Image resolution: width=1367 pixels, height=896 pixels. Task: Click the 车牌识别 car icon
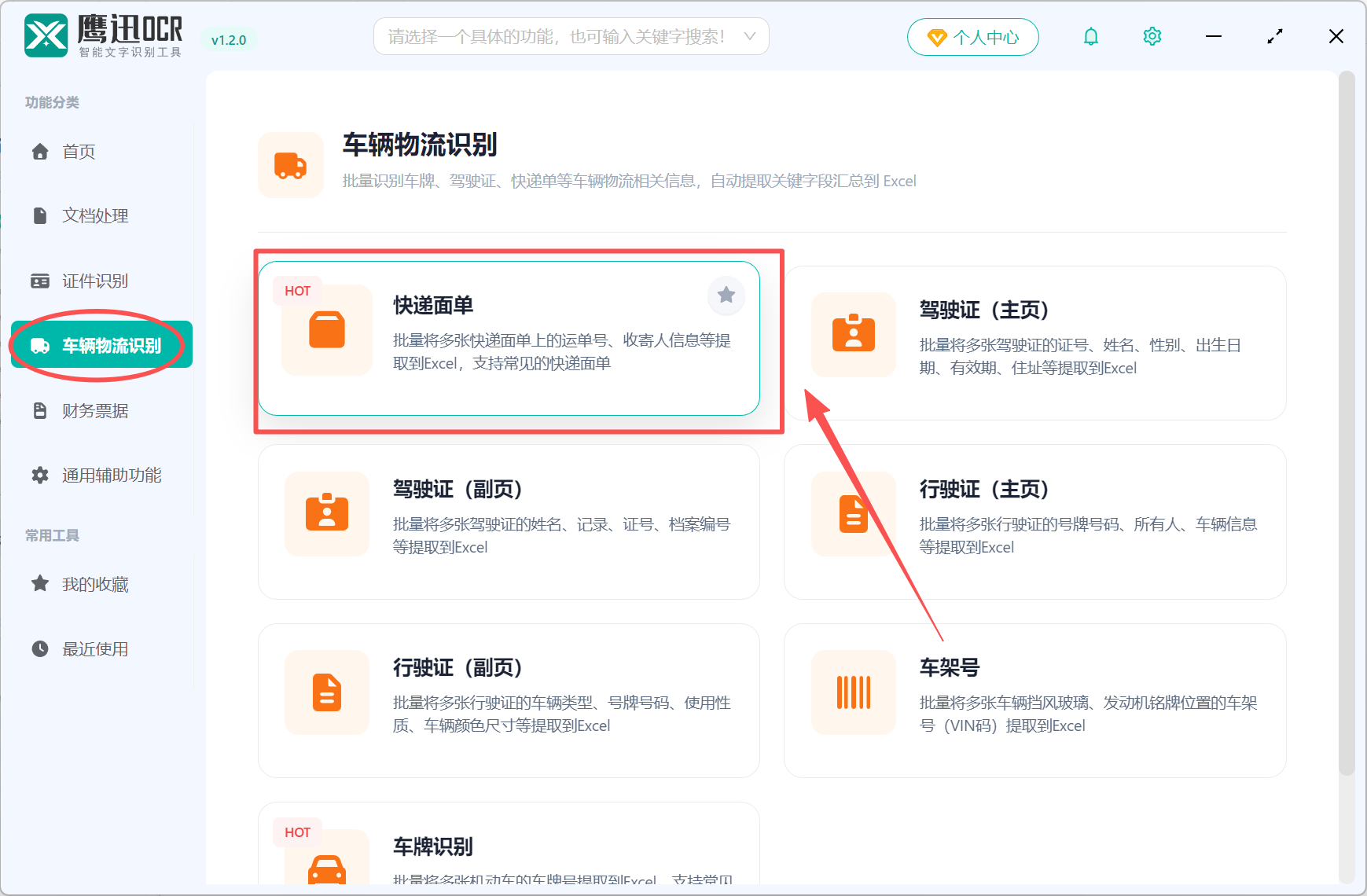tap(326, 868)
